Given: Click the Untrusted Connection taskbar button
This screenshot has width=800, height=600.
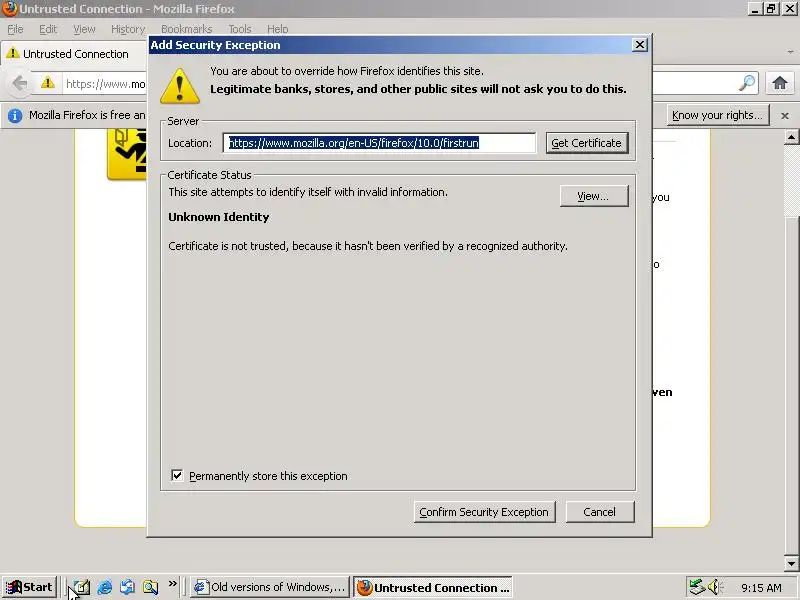Looking at the screenshot, I should coord(433,588).
